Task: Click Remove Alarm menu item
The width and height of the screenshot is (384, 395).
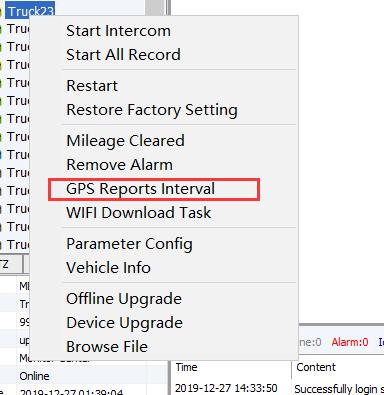Action: [x=119, y=165]
